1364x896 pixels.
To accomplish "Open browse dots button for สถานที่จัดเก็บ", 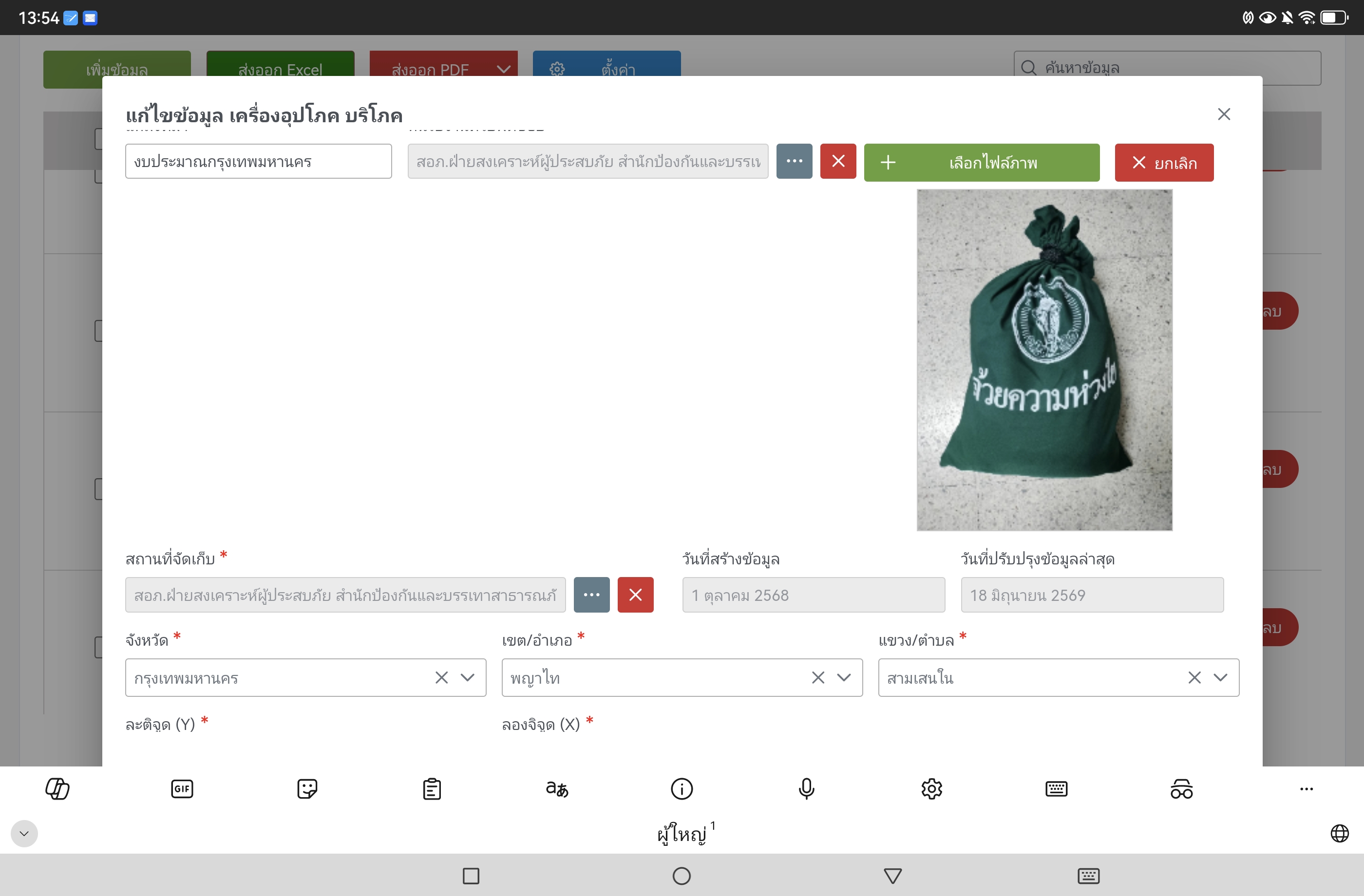I will coord(591,595).
